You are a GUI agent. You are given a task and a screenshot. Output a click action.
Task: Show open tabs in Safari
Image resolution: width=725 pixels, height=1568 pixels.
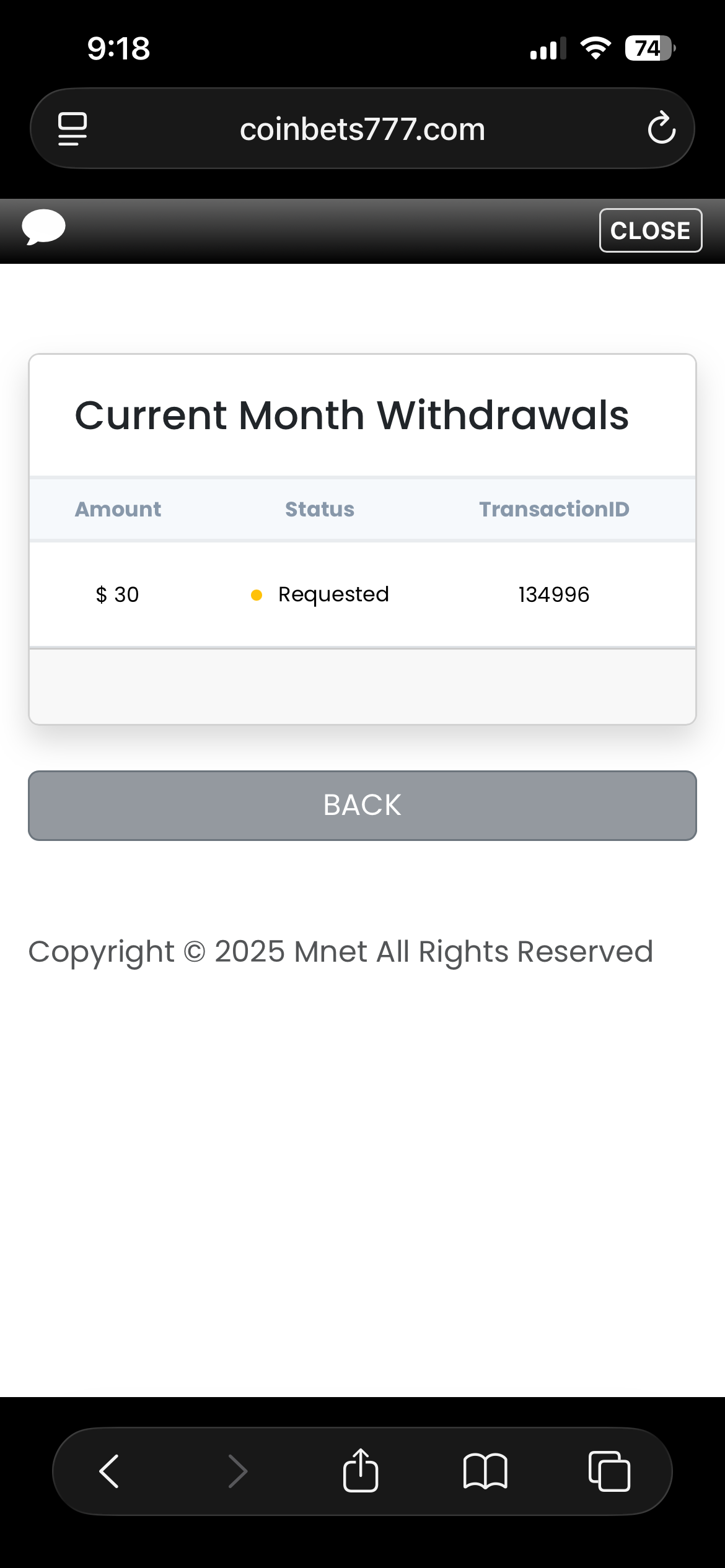[609, 1471]
